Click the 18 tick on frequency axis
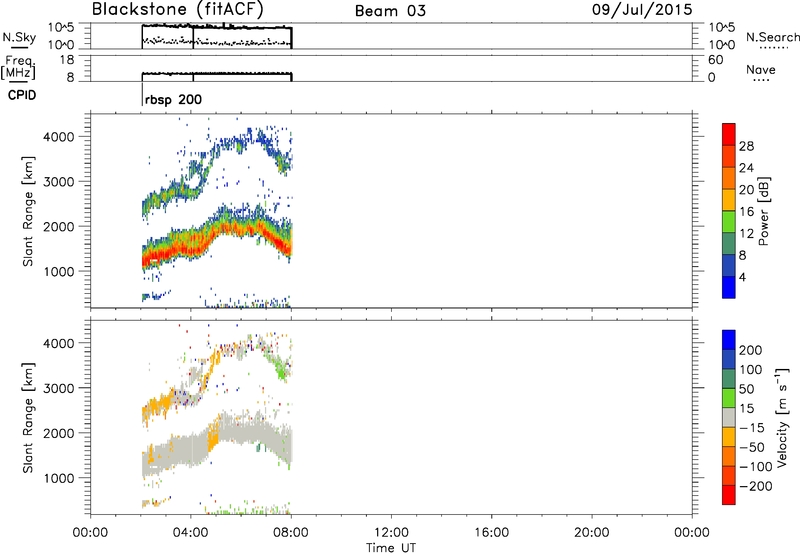800x554 pixels. 67,60
